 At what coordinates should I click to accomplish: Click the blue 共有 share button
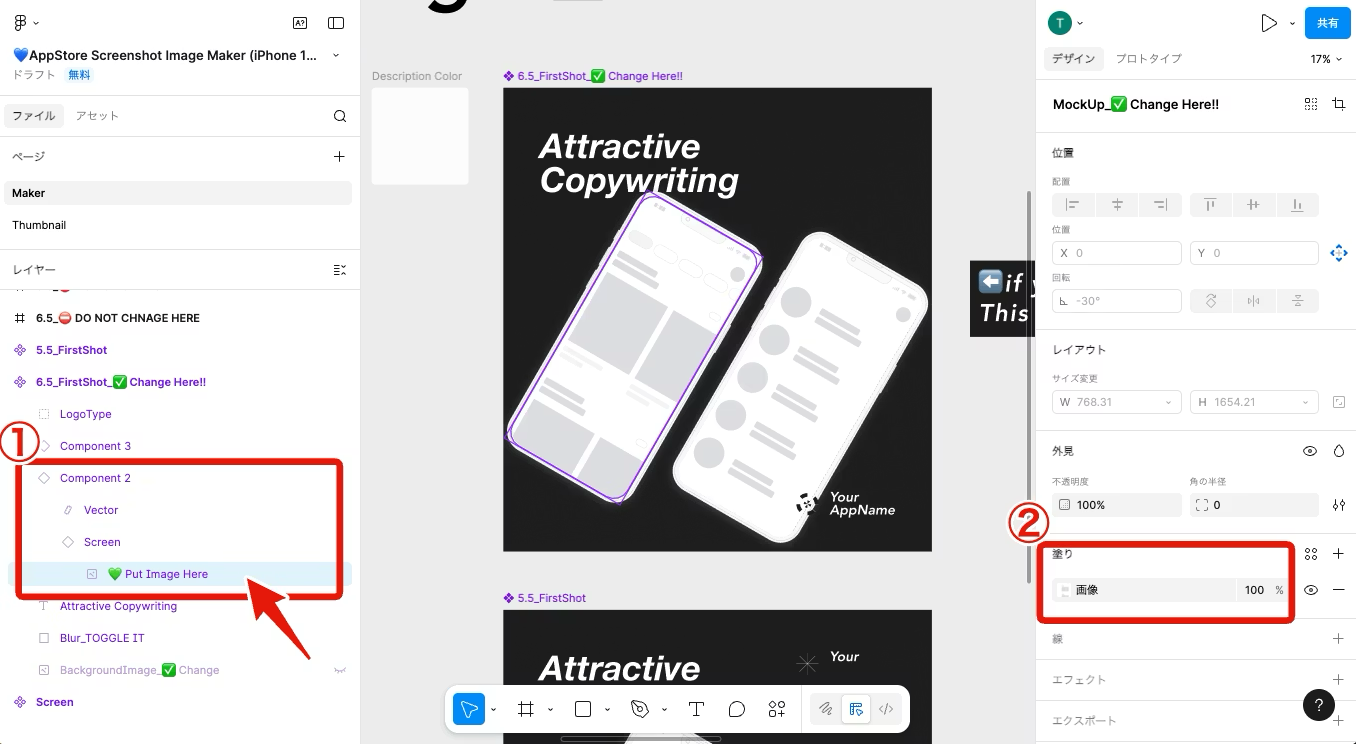pyautogui.click(x=1327, y=23)
